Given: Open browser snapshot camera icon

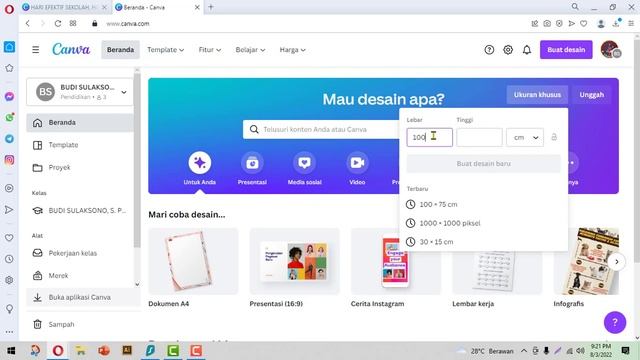Looking at the screenshot, I should point(547,24).
